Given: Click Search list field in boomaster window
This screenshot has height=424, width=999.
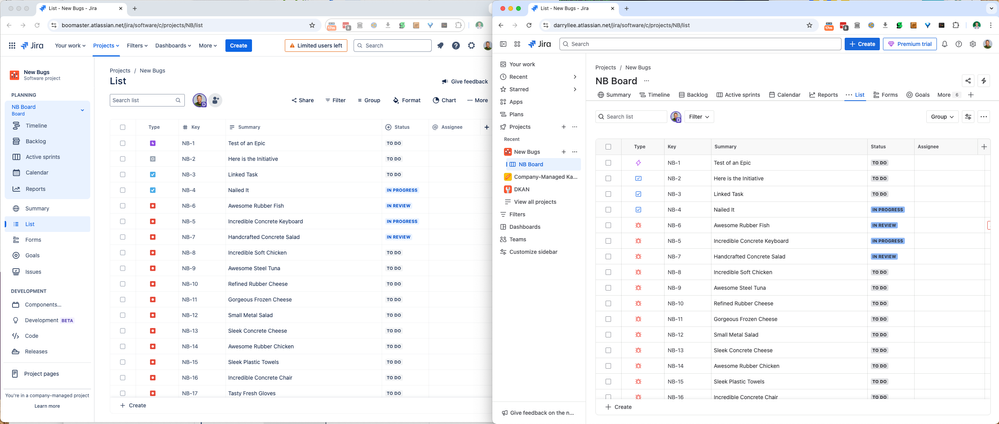Looking at the screenshot, I should [147, 101].
